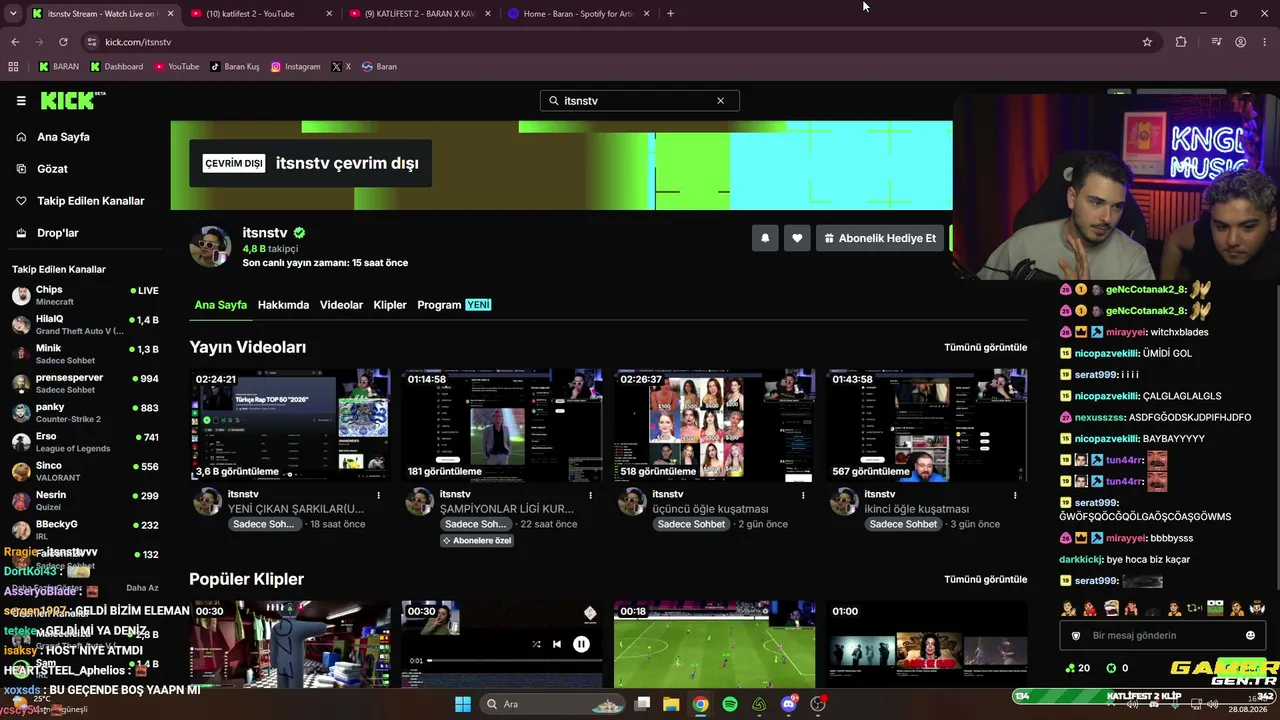Screen dimensions: 1280x720
Task: Open Nesrin channel in followed list
Action: (x=85, y=500)
